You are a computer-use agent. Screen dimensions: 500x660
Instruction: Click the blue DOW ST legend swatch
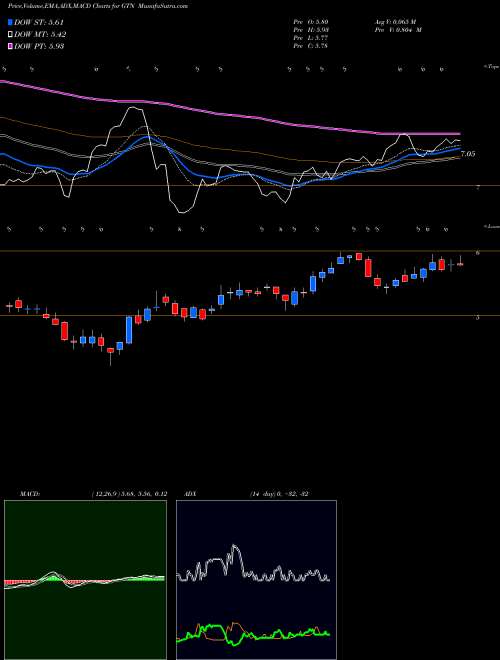(10, 22)
